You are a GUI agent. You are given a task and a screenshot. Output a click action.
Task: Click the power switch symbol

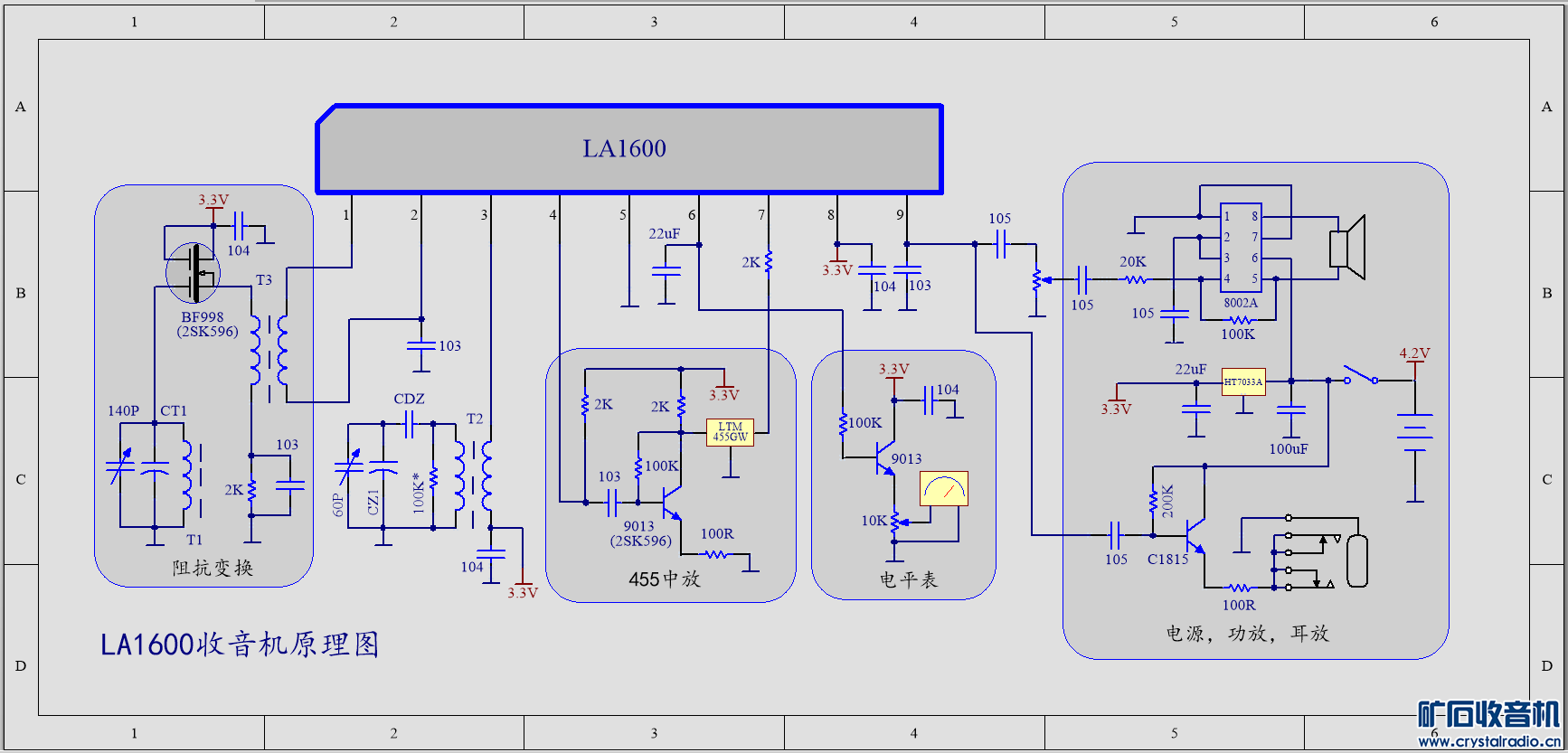tap(1360, 375)
